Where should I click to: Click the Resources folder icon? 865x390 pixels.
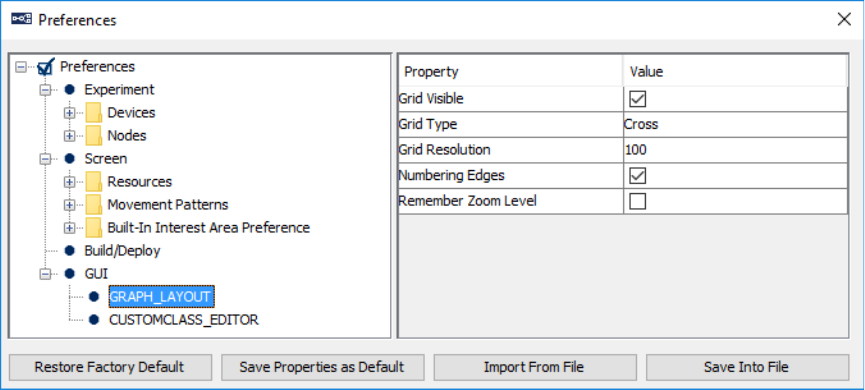click(94, 181)
